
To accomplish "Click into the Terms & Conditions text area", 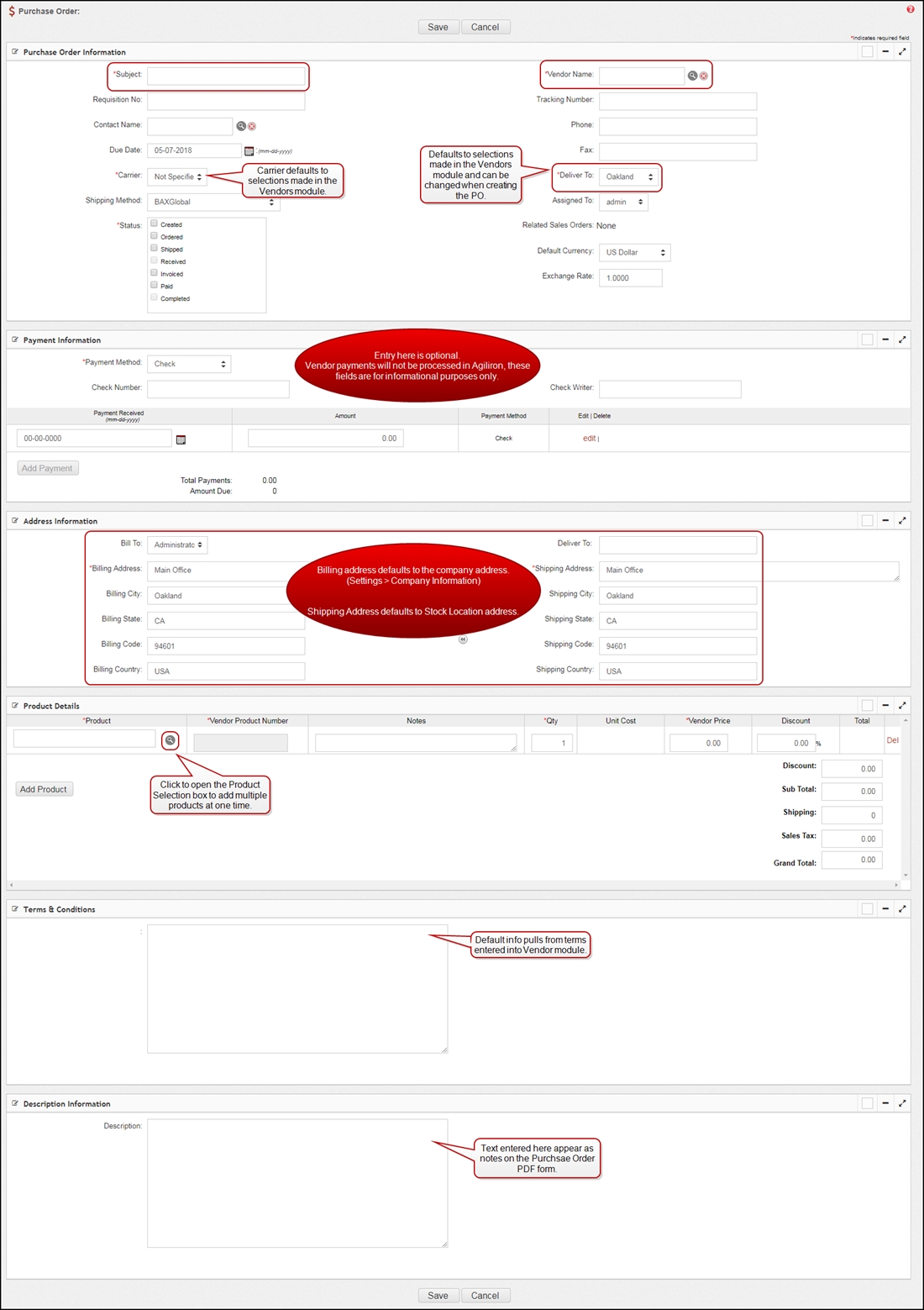I will (297, 989).
